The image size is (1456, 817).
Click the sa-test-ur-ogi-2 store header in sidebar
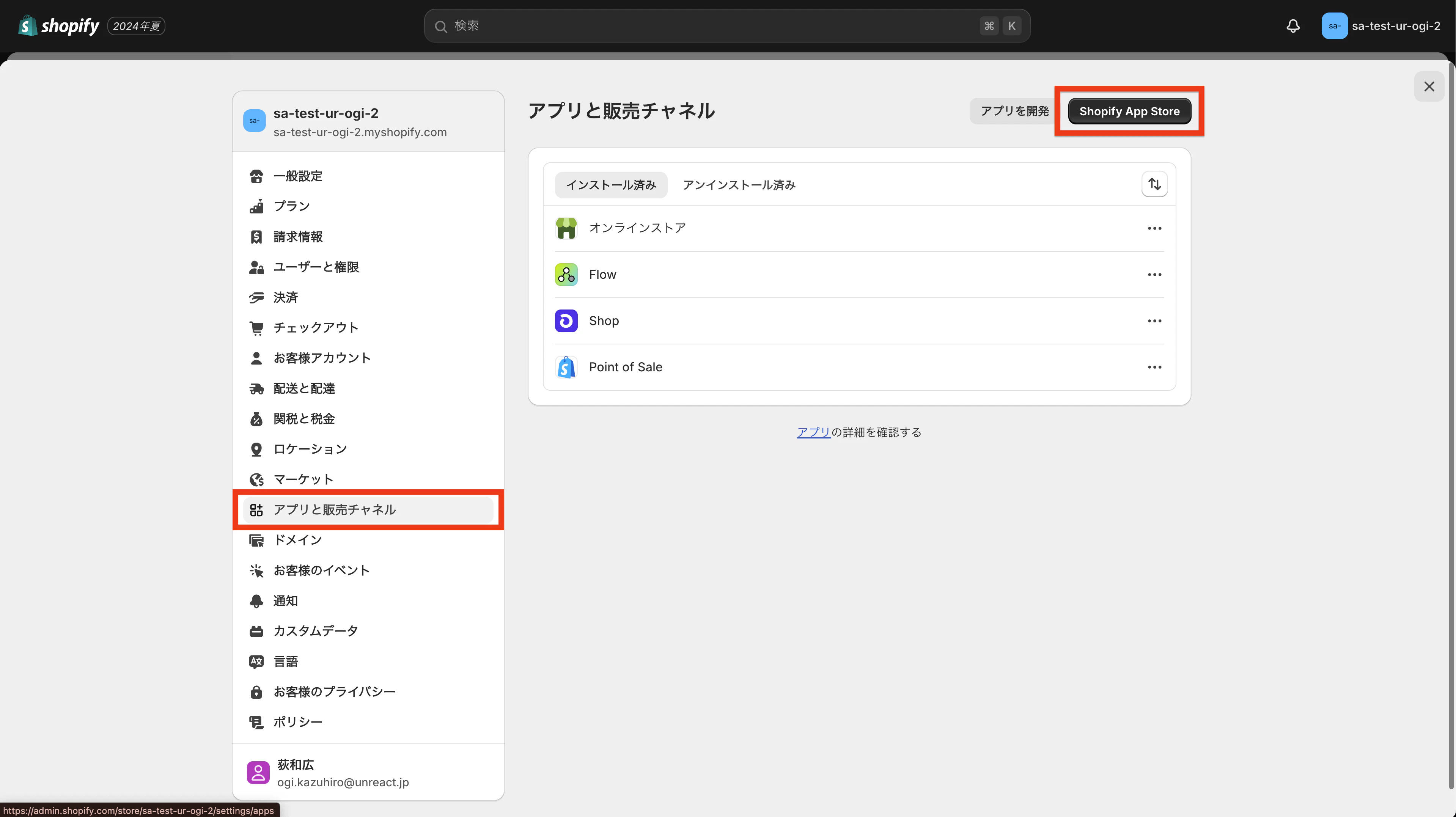(368, 121)
